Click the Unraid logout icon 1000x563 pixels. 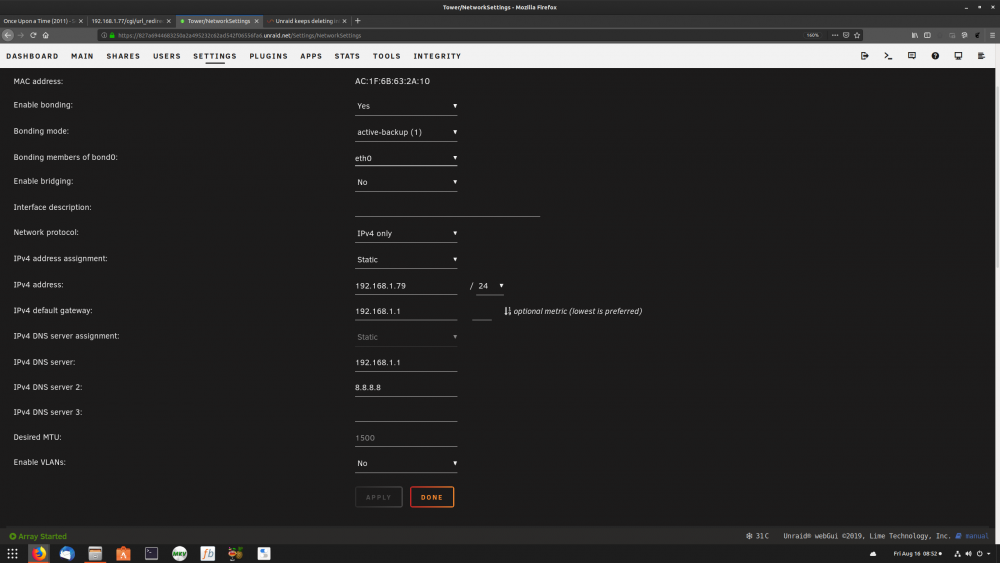[x=864, y=56]
